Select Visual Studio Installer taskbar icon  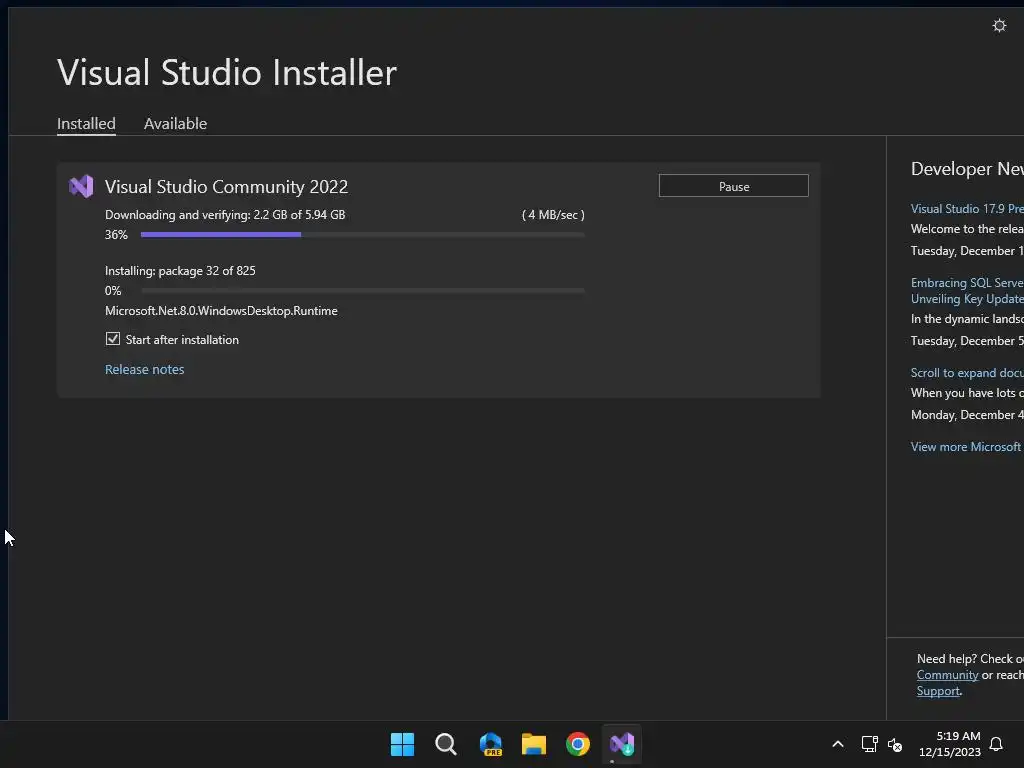click(622, 744)
